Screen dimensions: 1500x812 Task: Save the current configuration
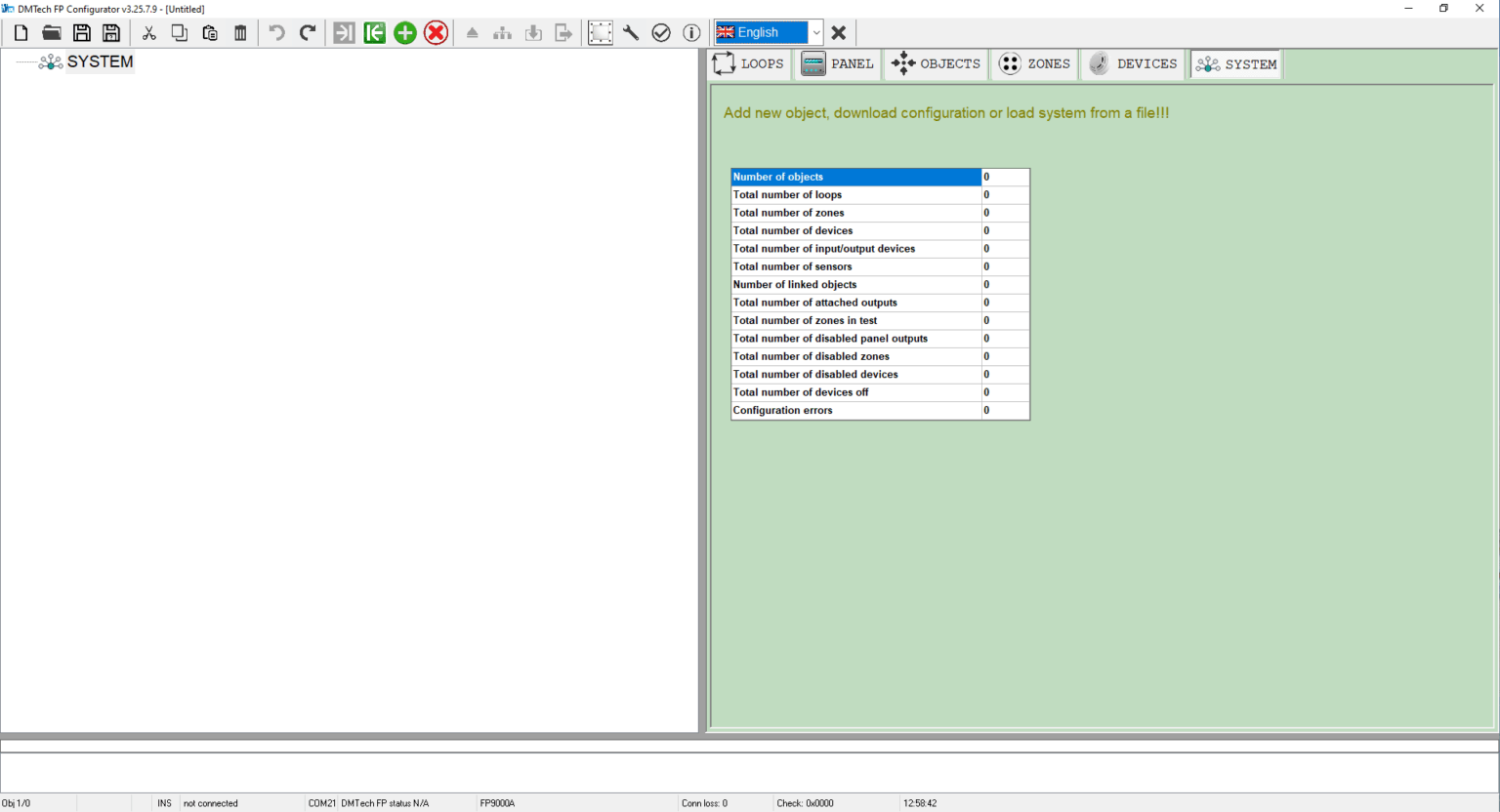pyautogui.click(x=81, y=32)
